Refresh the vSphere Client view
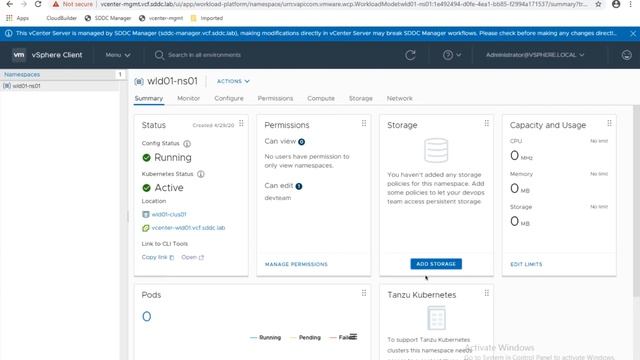This screenshot has width=640, height=360. (410, 55)
